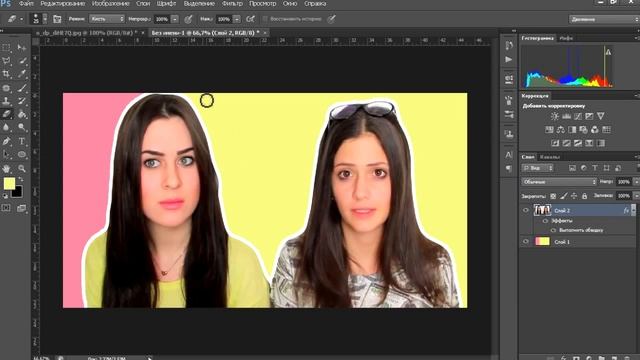Click foreground yellow color swatch
The image size is (640, 360).
(9, 183)
